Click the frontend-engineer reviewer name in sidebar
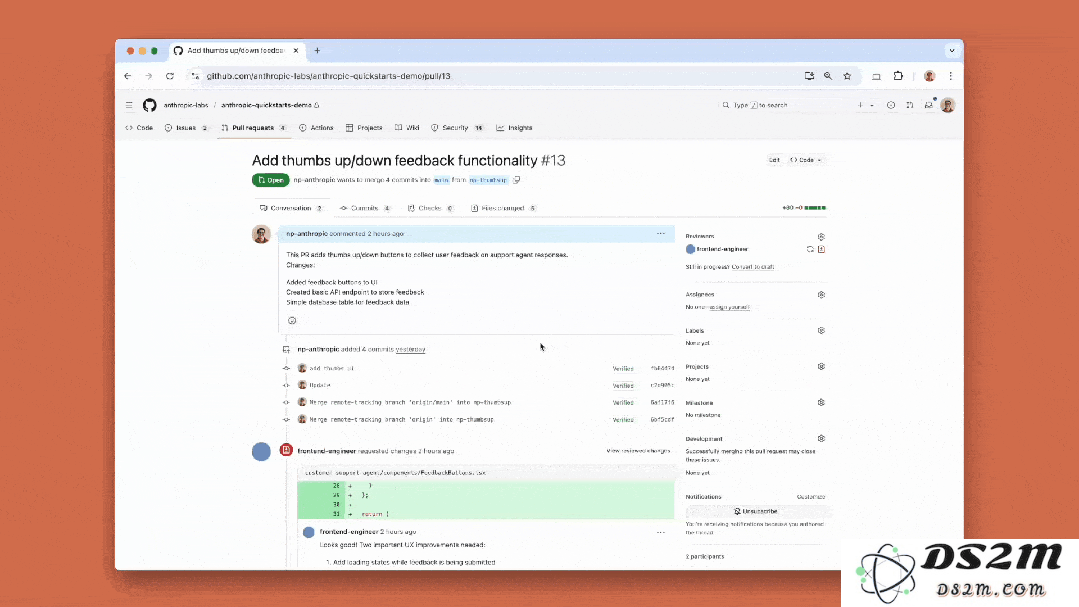This screenshot has height=607, width=1079. pos(722,249)
